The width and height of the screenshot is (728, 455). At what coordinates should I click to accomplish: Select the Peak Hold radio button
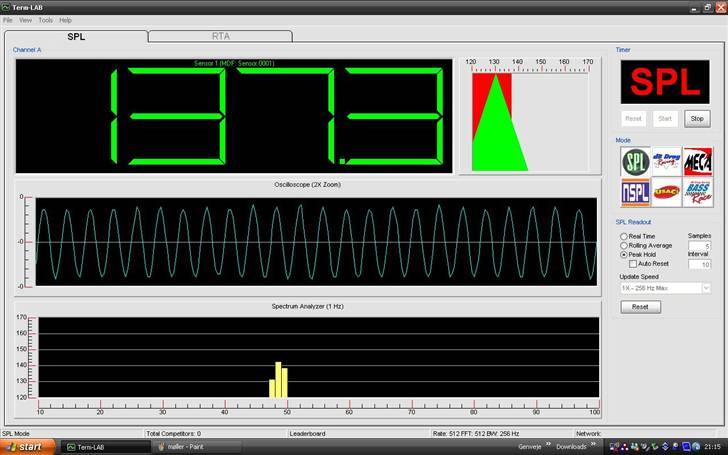click(x=625, y=254)
